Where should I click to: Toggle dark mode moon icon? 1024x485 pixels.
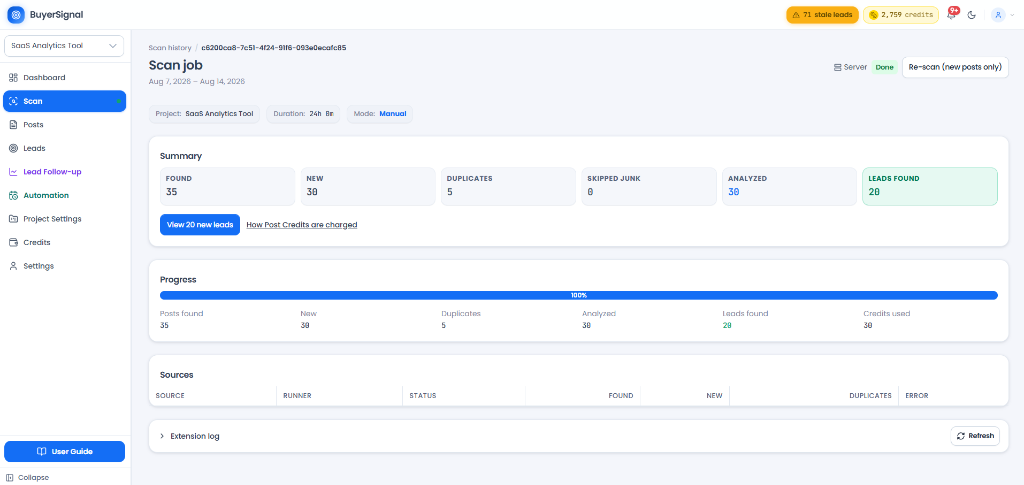coord(972,15)
